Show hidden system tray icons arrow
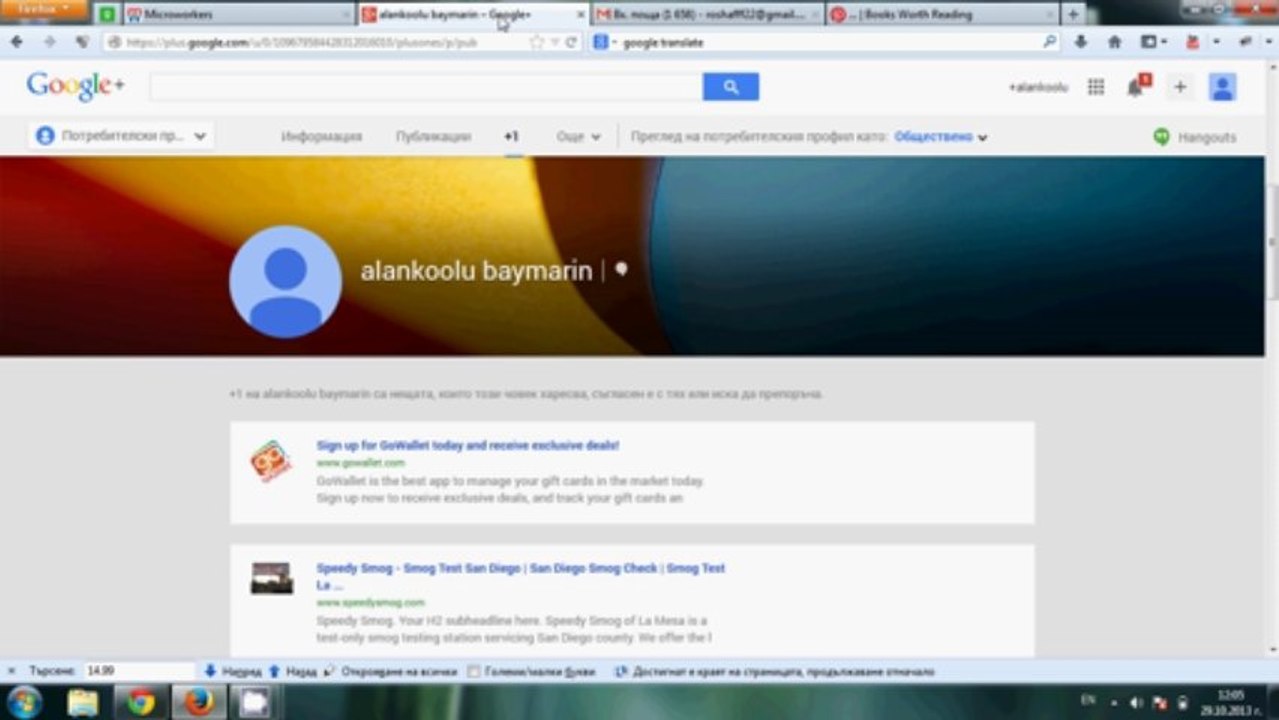Screen dimensions: 1279x720 [x=1114, y=703]
